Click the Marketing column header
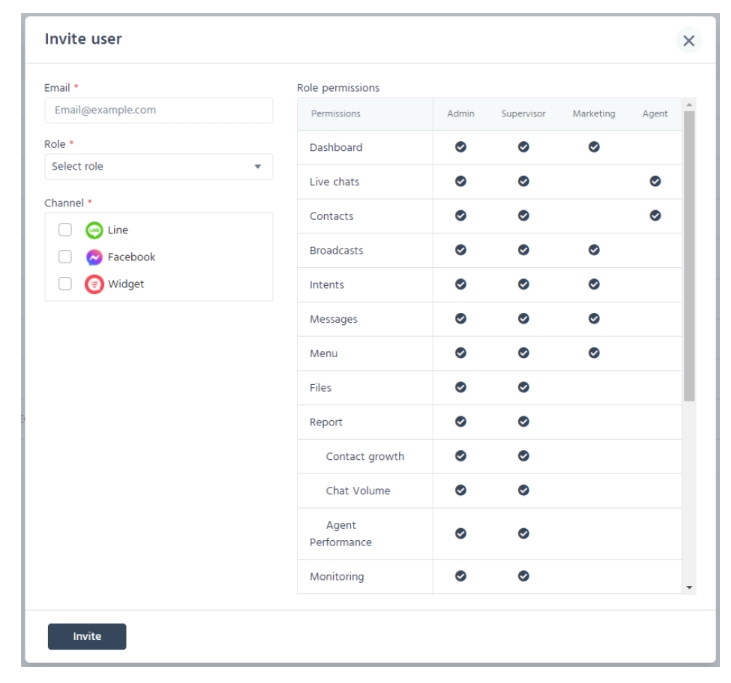Image resolution: width=731 pixels, height=683 pixels. [594, 114]
